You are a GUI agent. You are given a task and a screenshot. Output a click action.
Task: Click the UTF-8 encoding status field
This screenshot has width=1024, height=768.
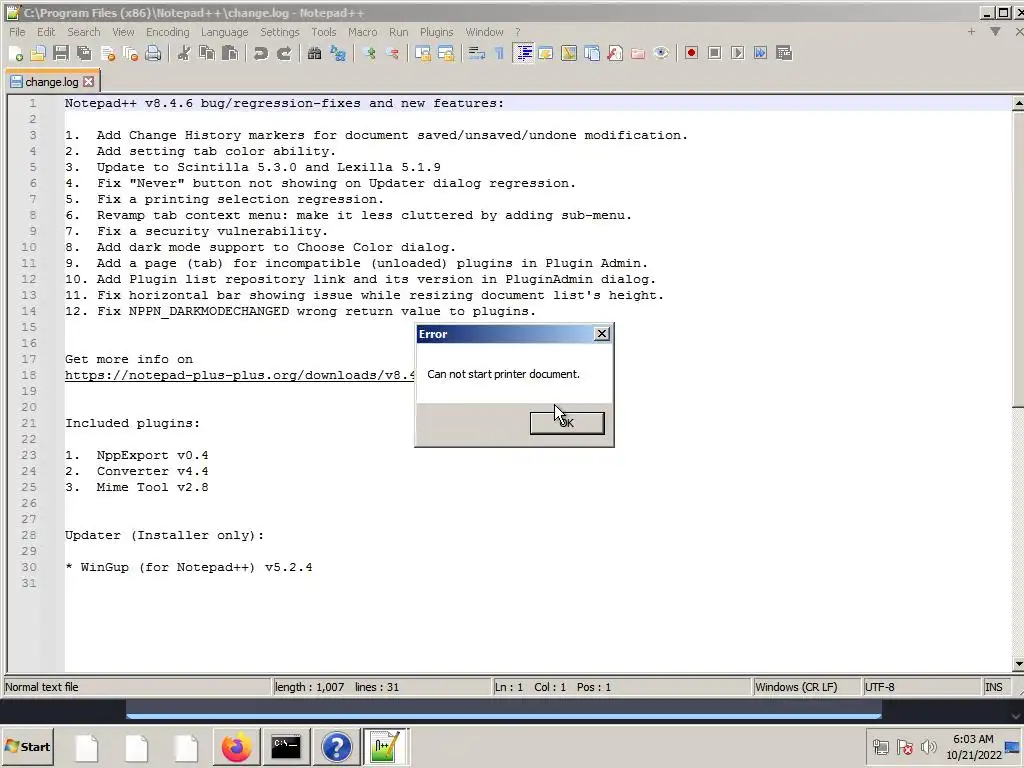point(921,687)
